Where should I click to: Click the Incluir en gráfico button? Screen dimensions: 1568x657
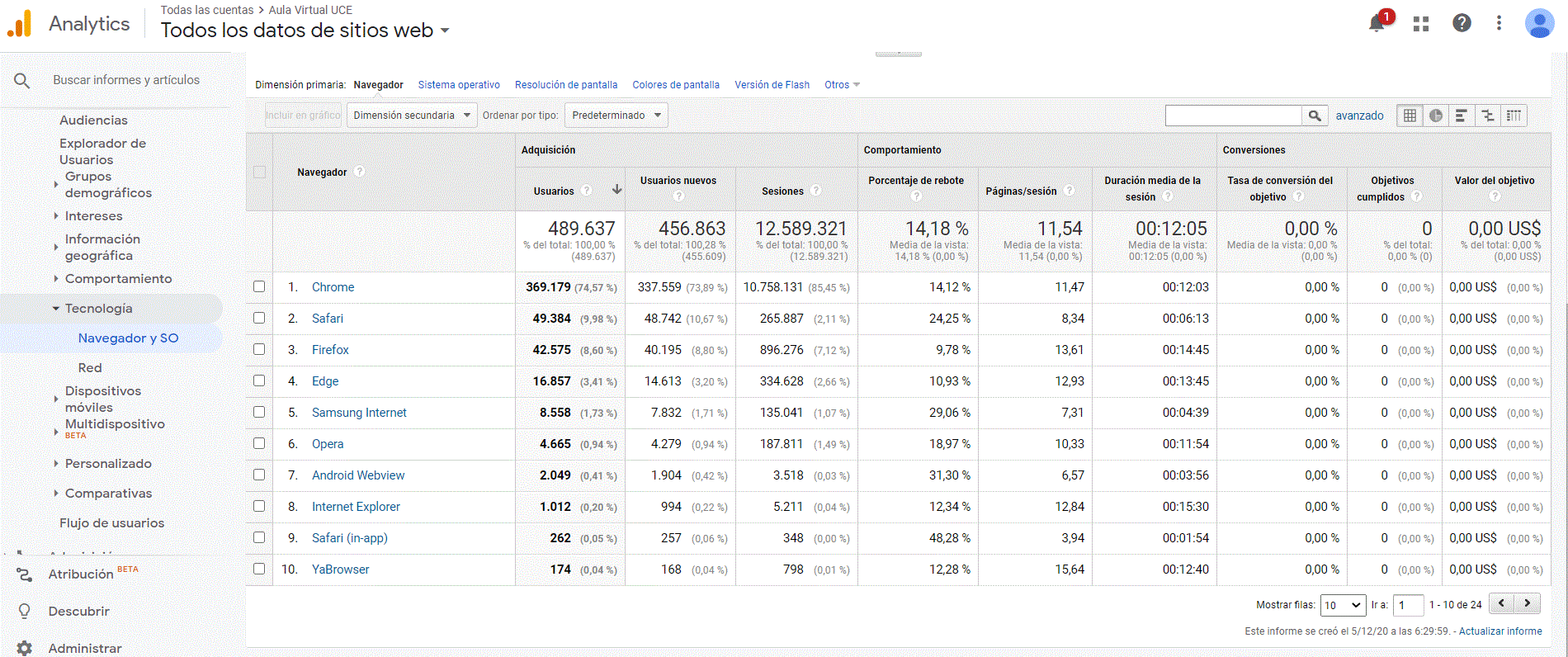point(303,116)
